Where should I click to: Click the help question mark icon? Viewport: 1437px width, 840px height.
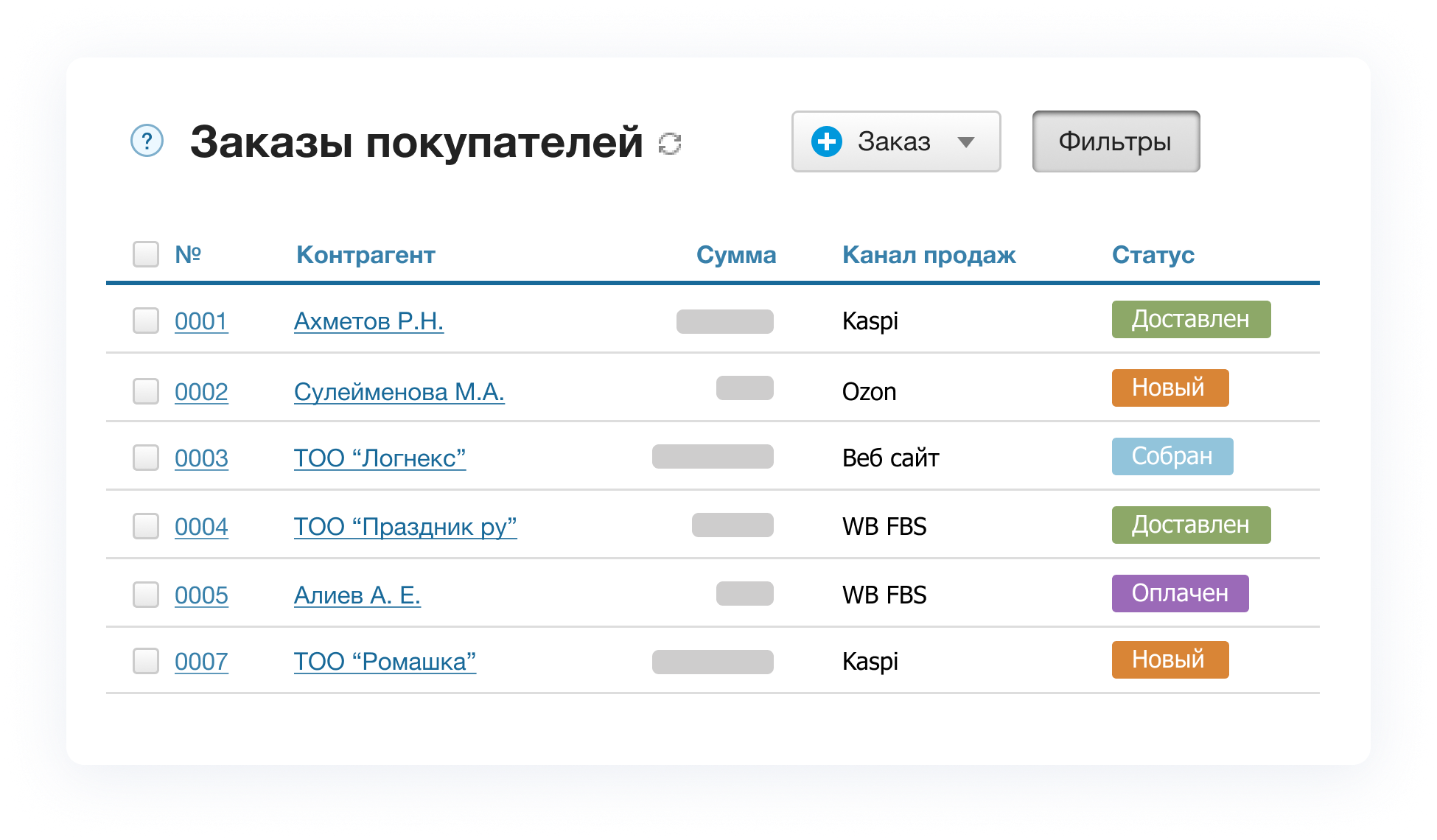147,140
